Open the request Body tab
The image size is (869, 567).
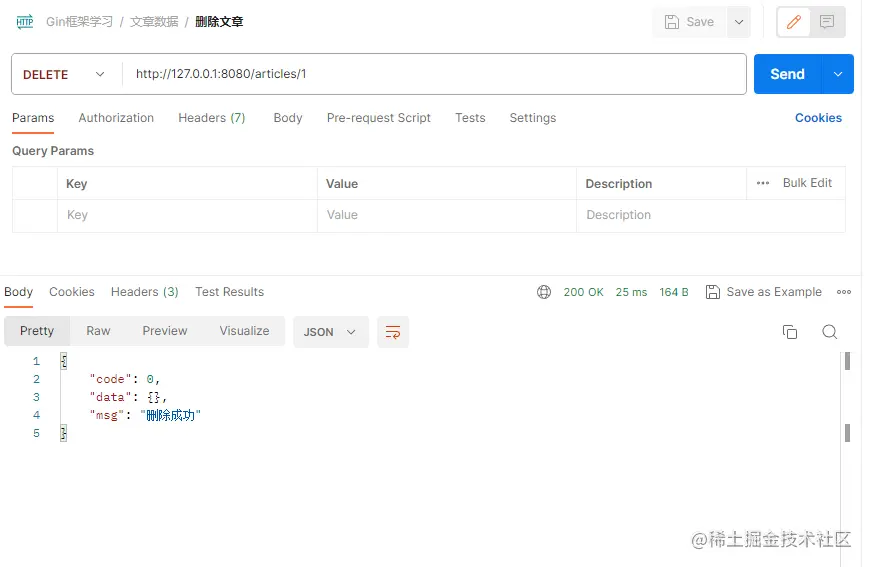pos(288,118)
